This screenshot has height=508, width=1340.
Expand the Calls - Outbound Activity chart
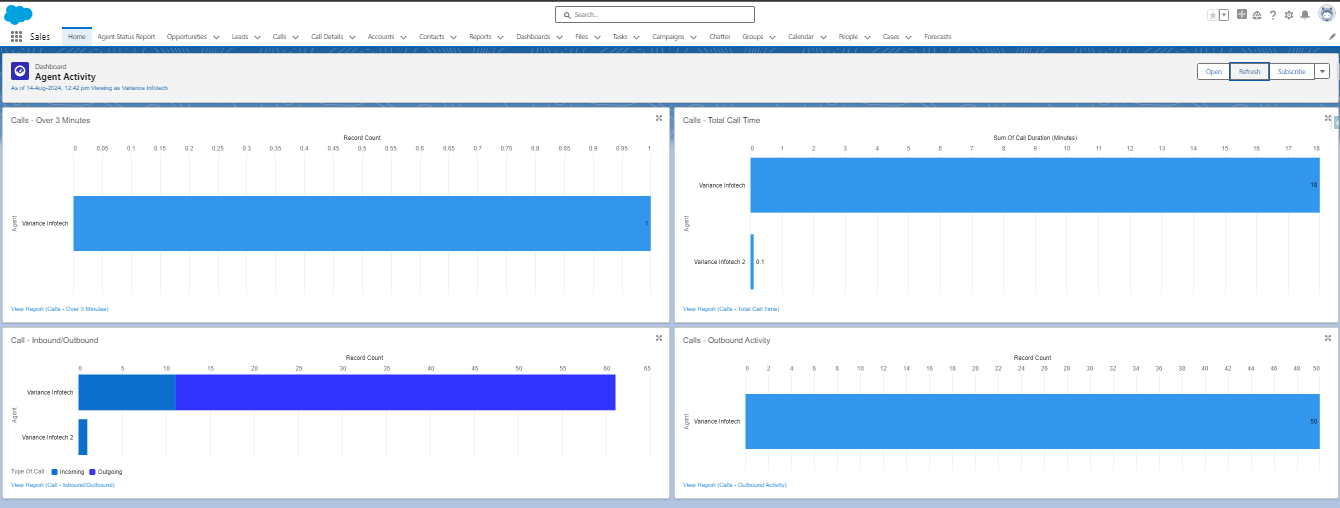click(x=1328, y=338)
